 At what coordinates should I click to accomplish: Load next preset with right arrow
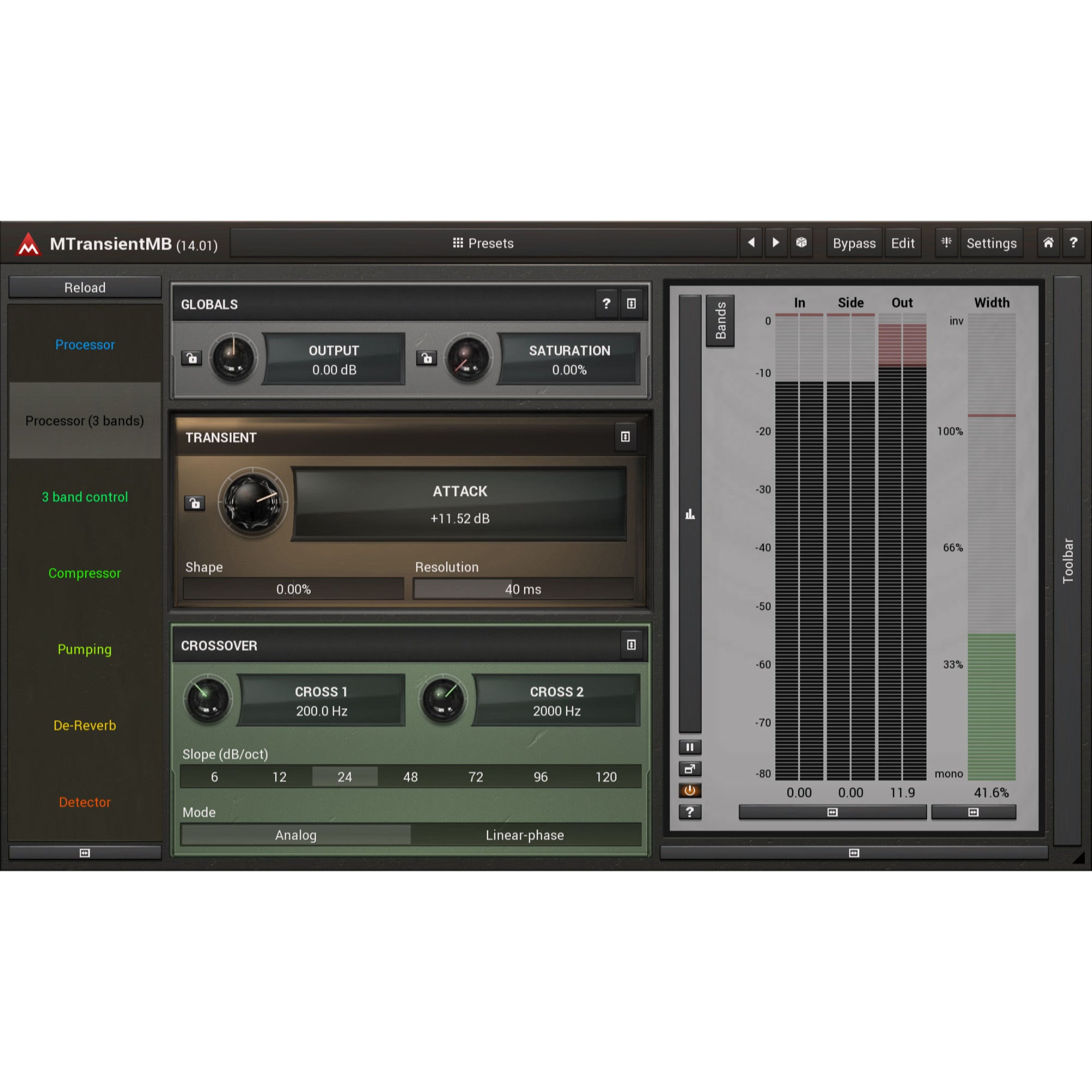pos(776,242)
